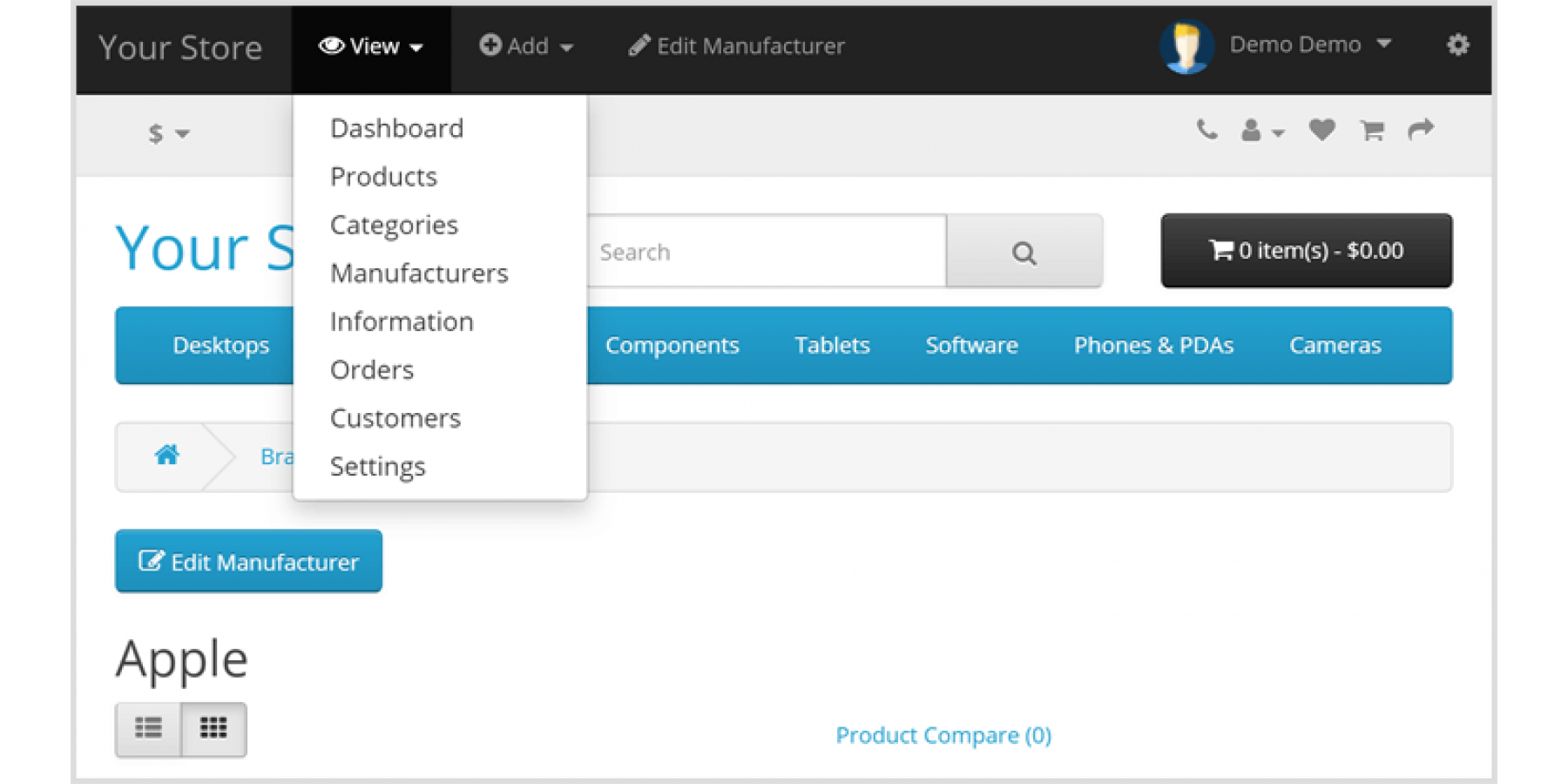Open the Tablets category tab

[832, 346]
